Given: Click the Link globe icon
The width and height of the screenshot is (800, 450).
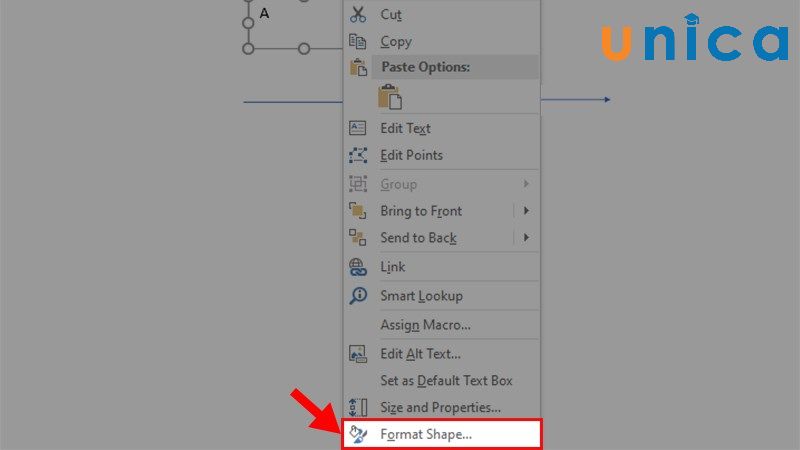Looking at the screenshot, I should [358, 267].
